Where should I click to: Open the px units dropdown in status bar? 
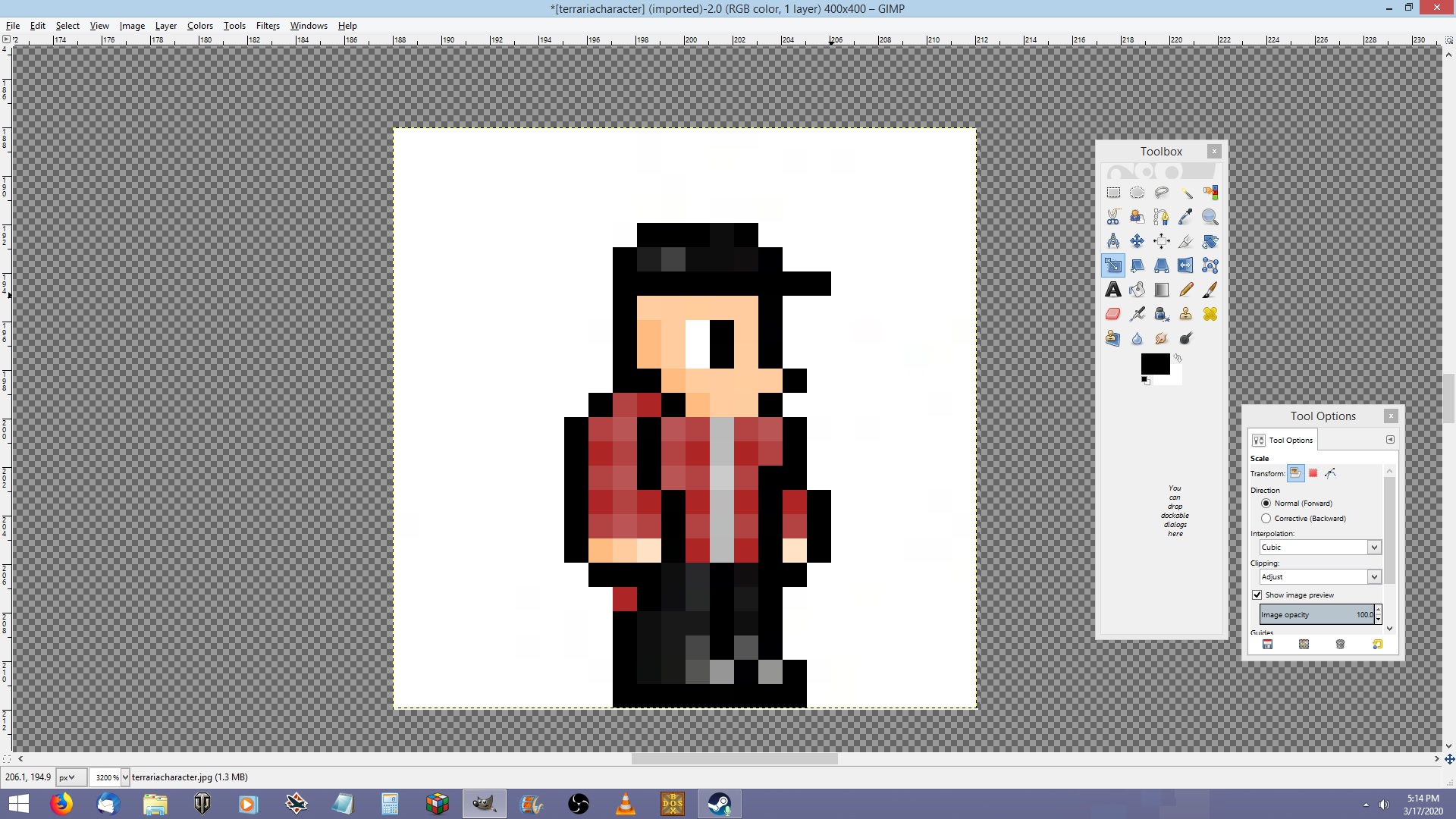point(71,777)
